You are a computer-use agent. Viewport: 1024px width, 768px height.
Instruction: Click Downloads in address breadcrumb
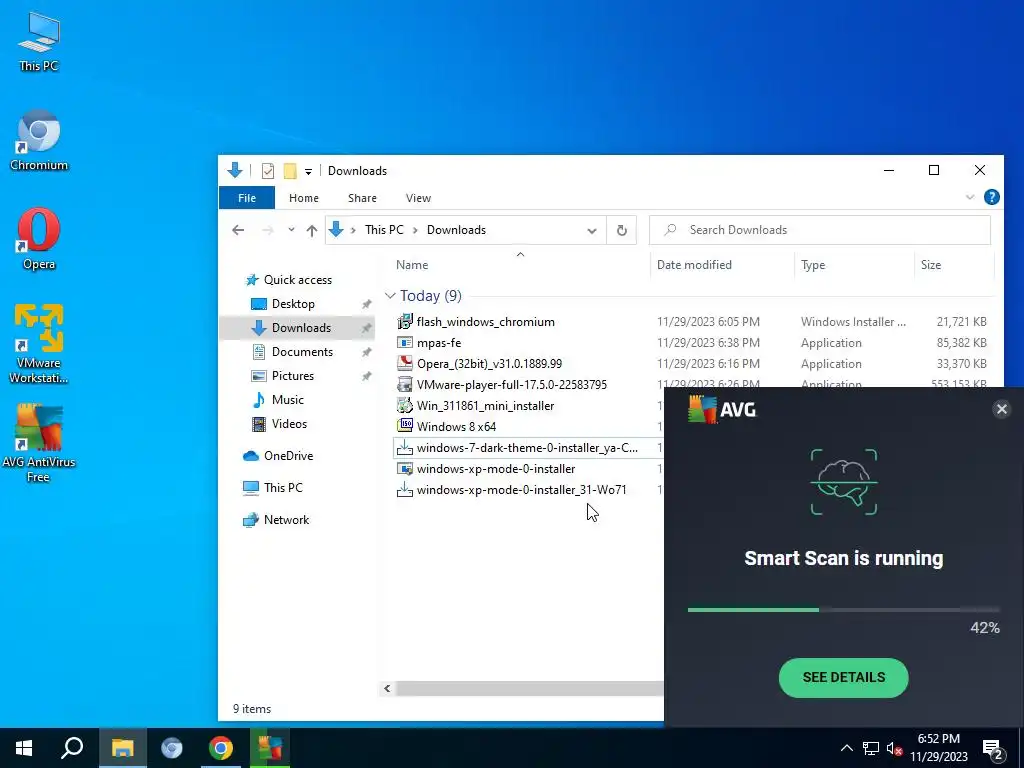456,230
